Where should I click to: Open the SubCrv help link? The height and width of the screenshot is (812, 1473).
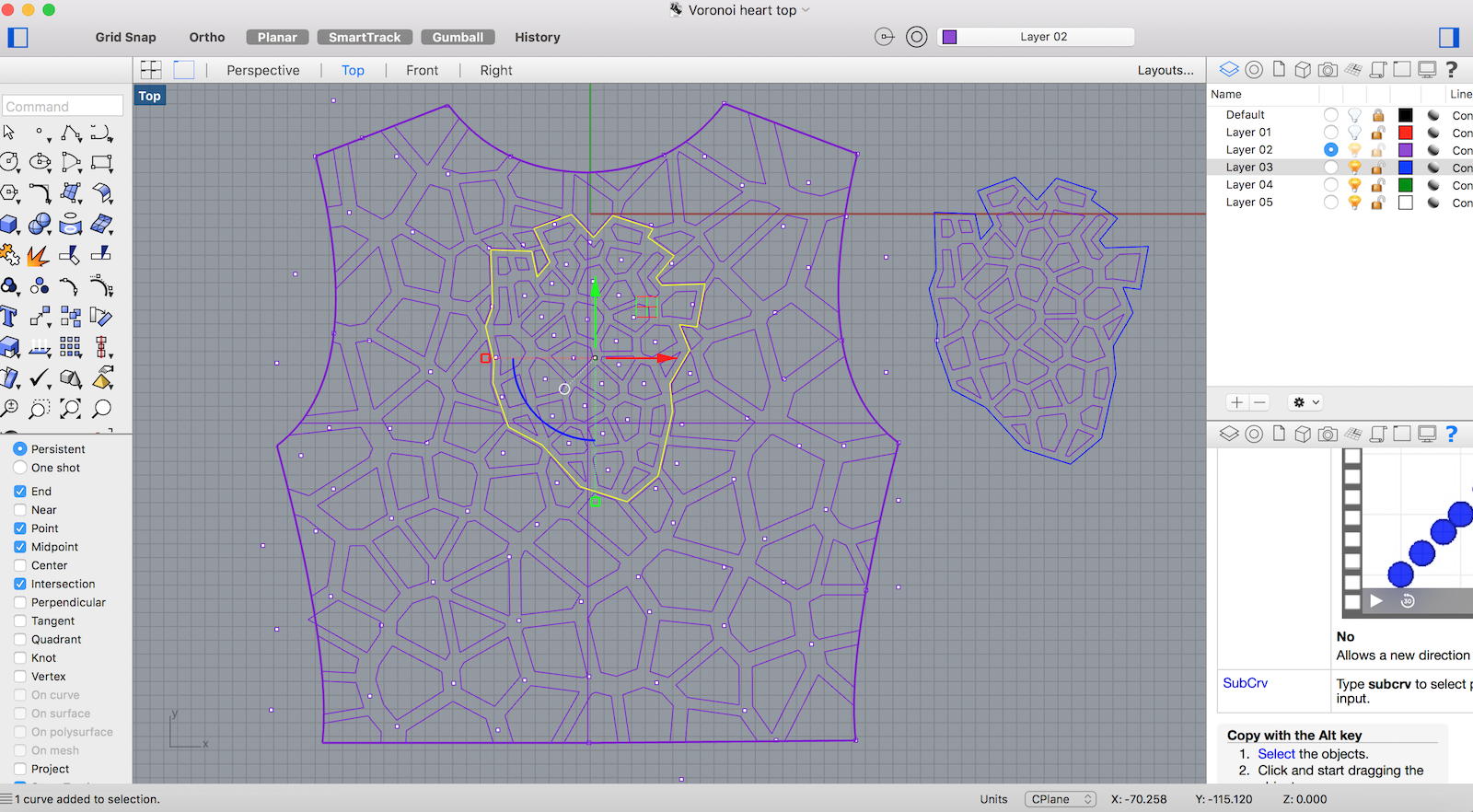(1245, 683)
